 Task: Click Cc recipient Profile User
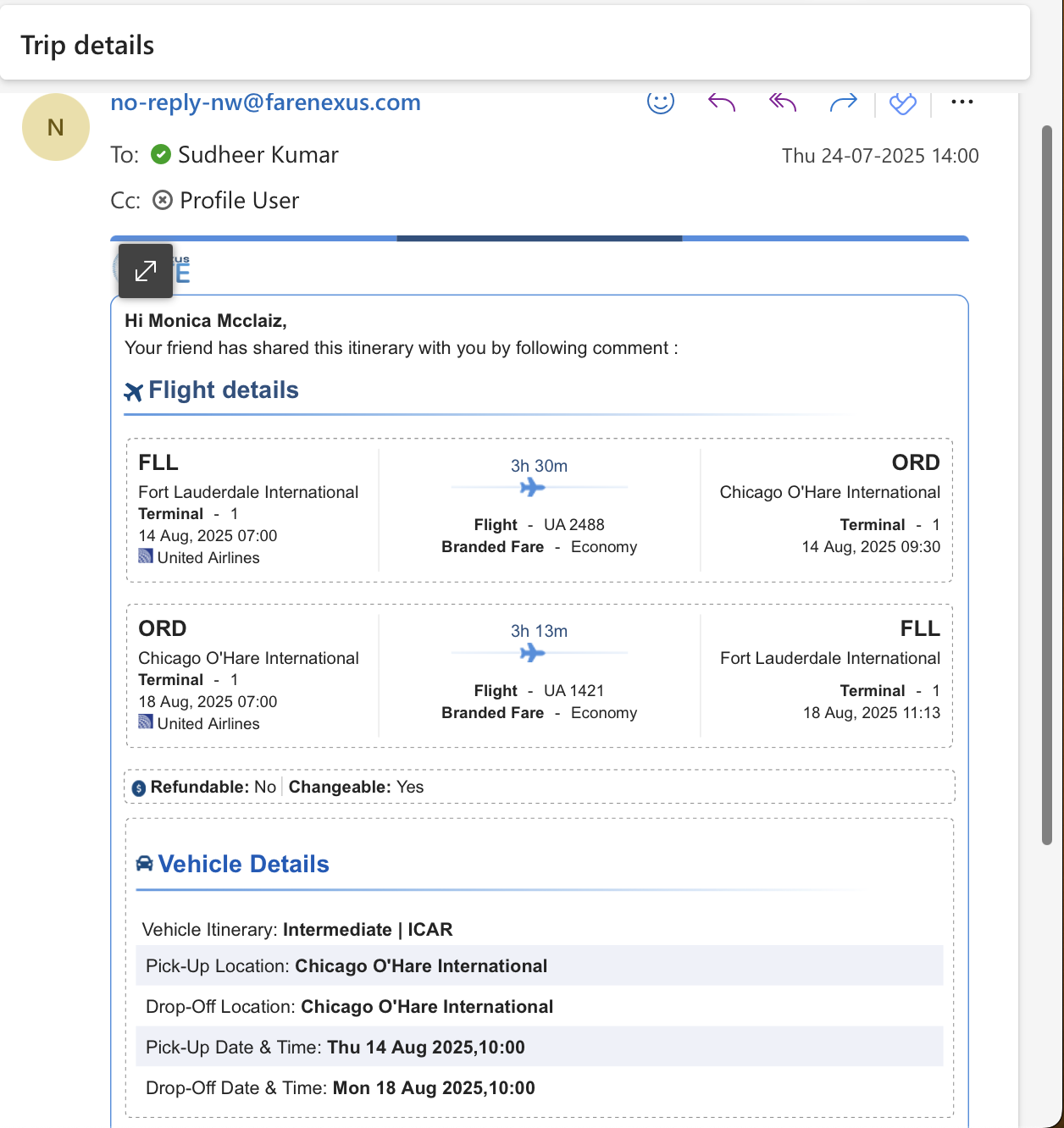coord(240,200)
